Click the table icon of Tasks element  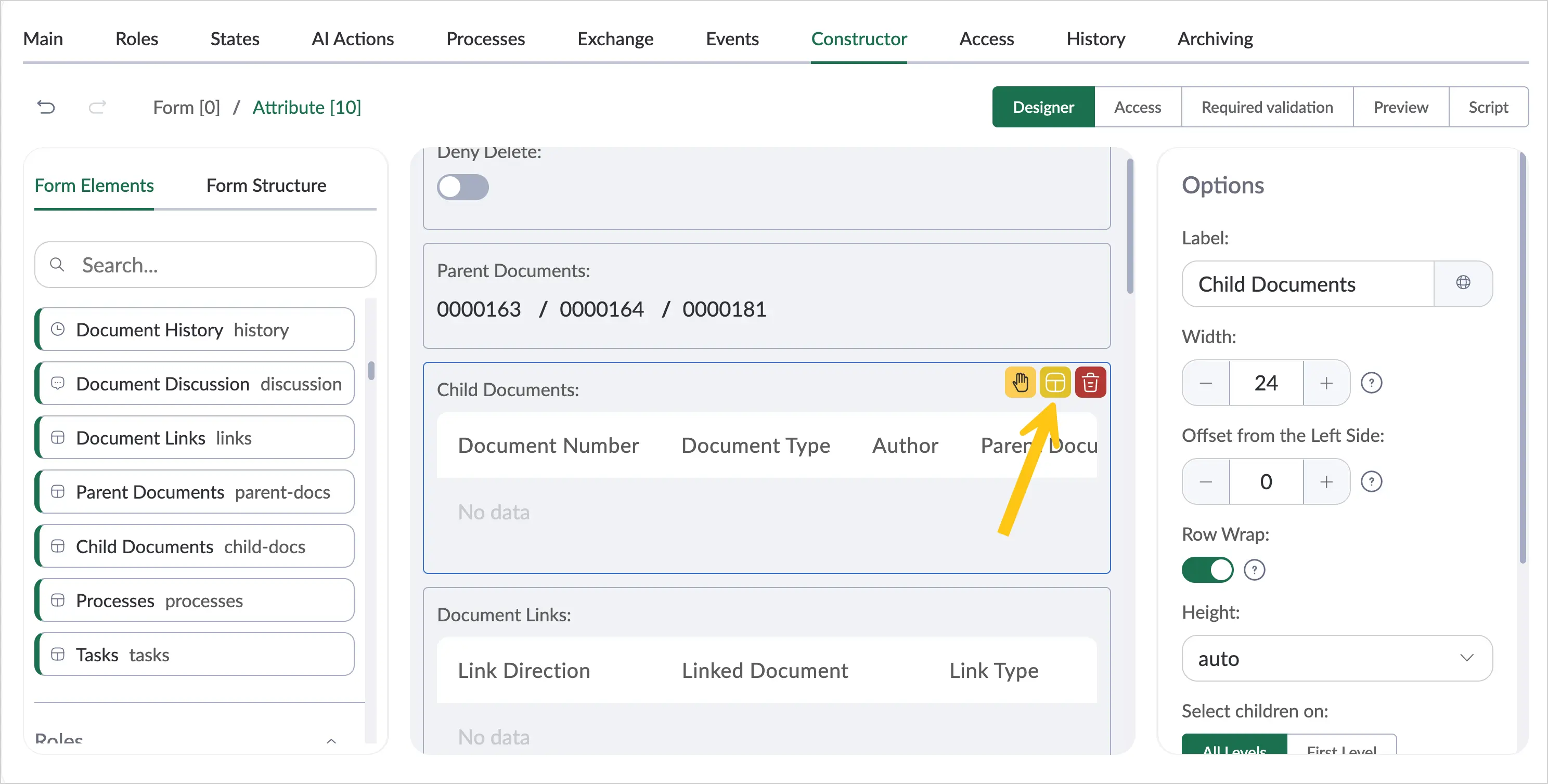click(58, 654)
